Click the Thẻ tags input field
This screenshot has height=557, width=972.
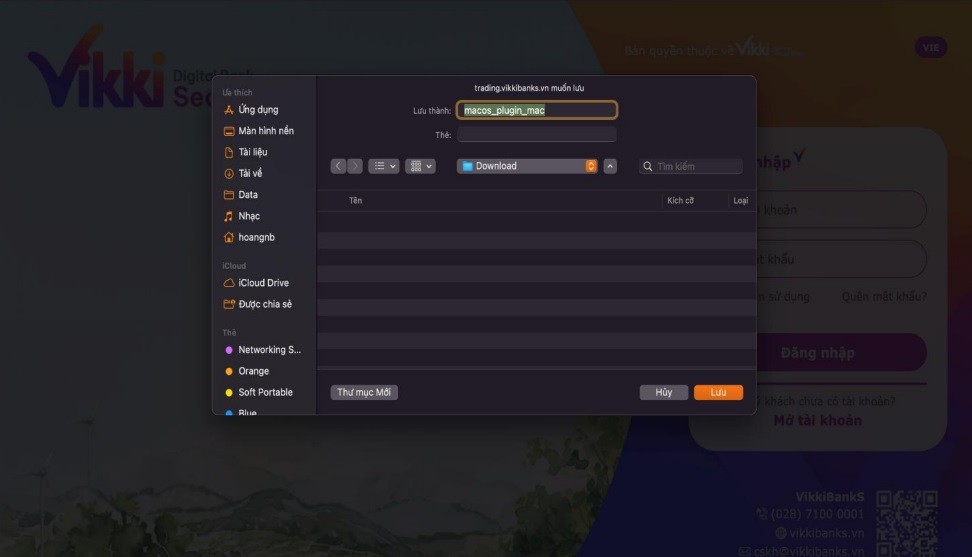coord(537,134)
